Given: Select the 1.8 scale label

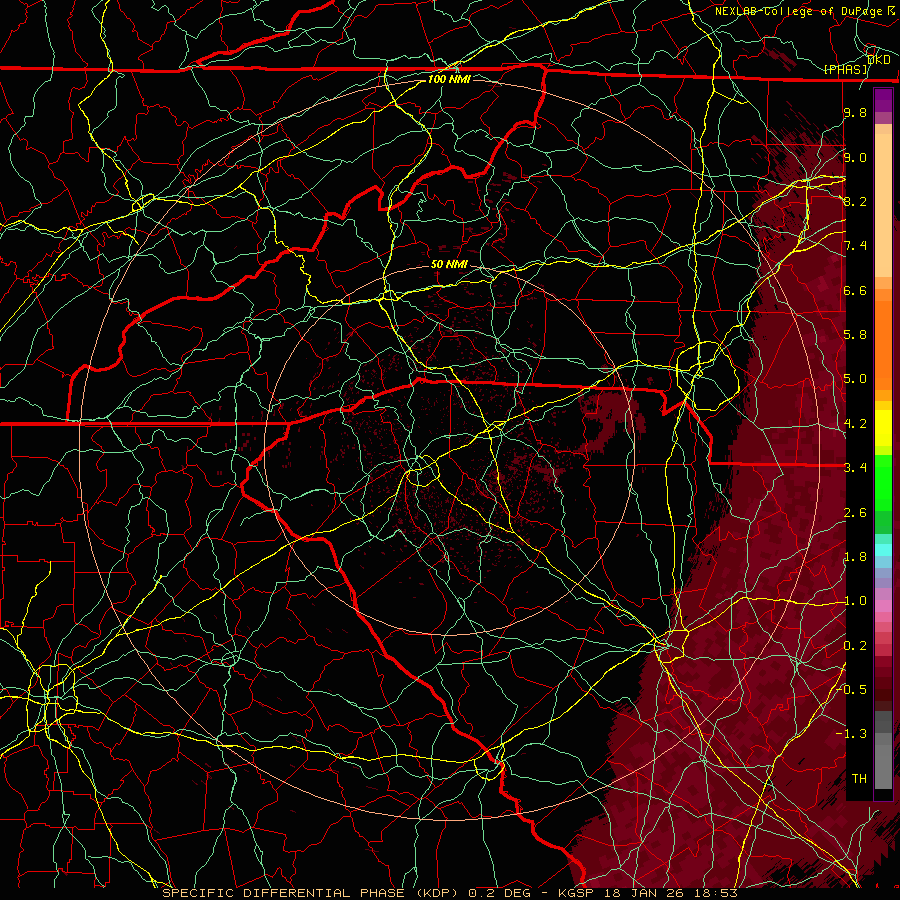Looking at the screenshot, I should click(x=855, y=557).
